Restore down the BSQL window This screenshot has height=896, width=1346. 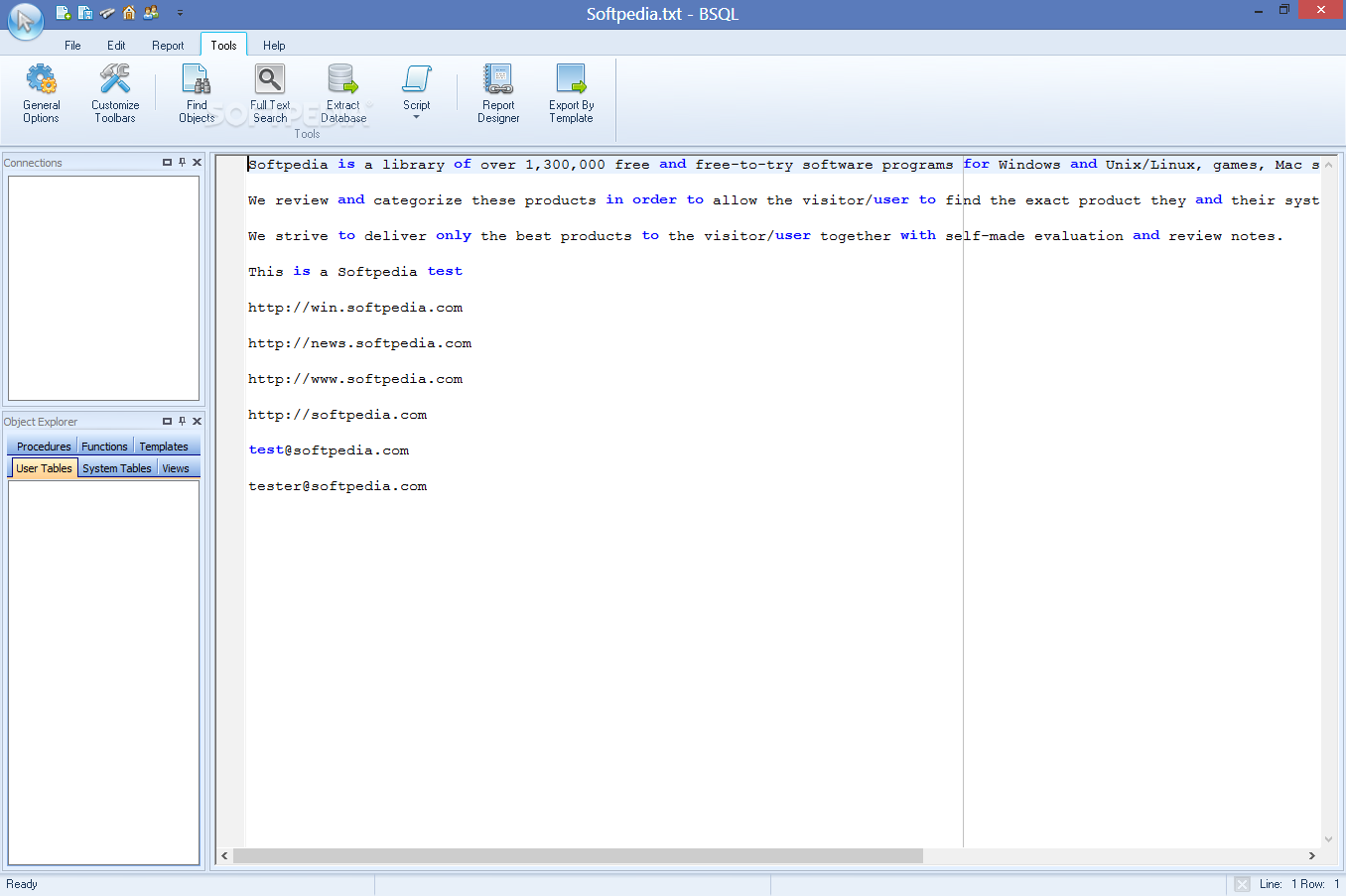coord(1284,10)
